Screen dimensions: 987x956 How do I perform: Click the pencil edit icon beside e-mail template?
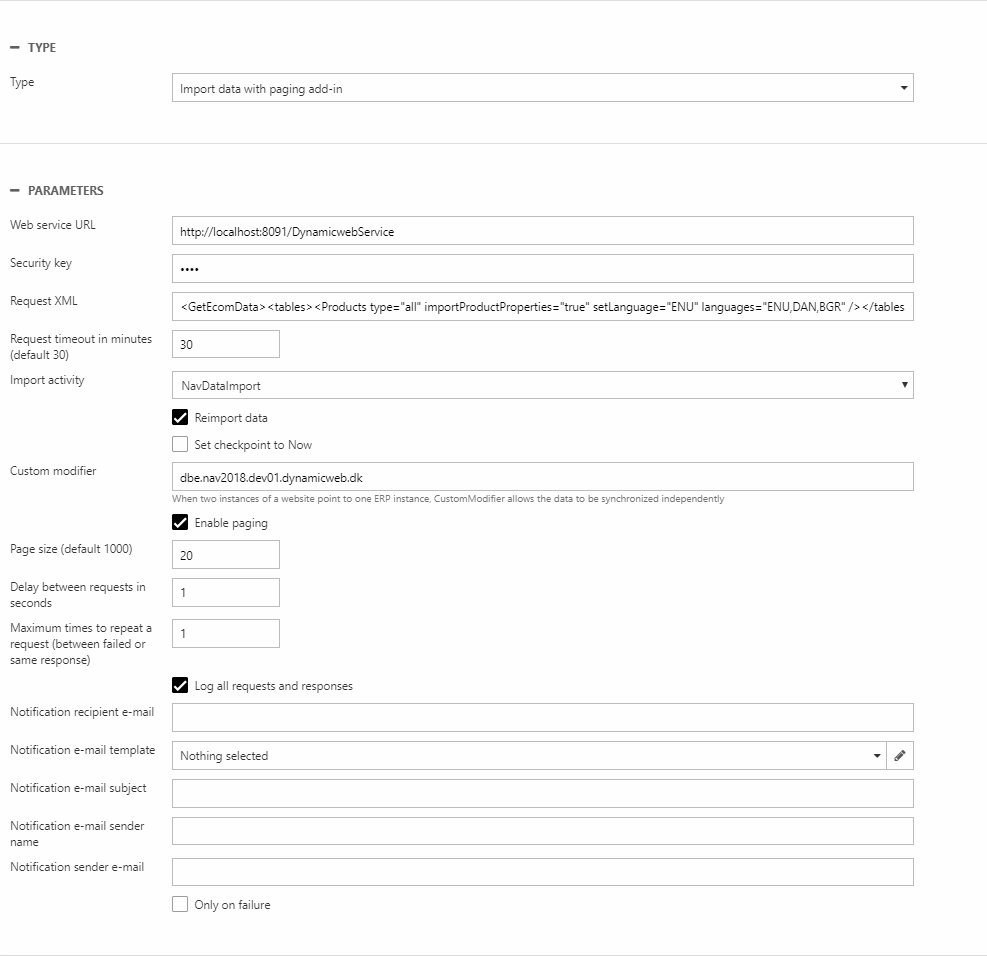[x=899, y=756]
